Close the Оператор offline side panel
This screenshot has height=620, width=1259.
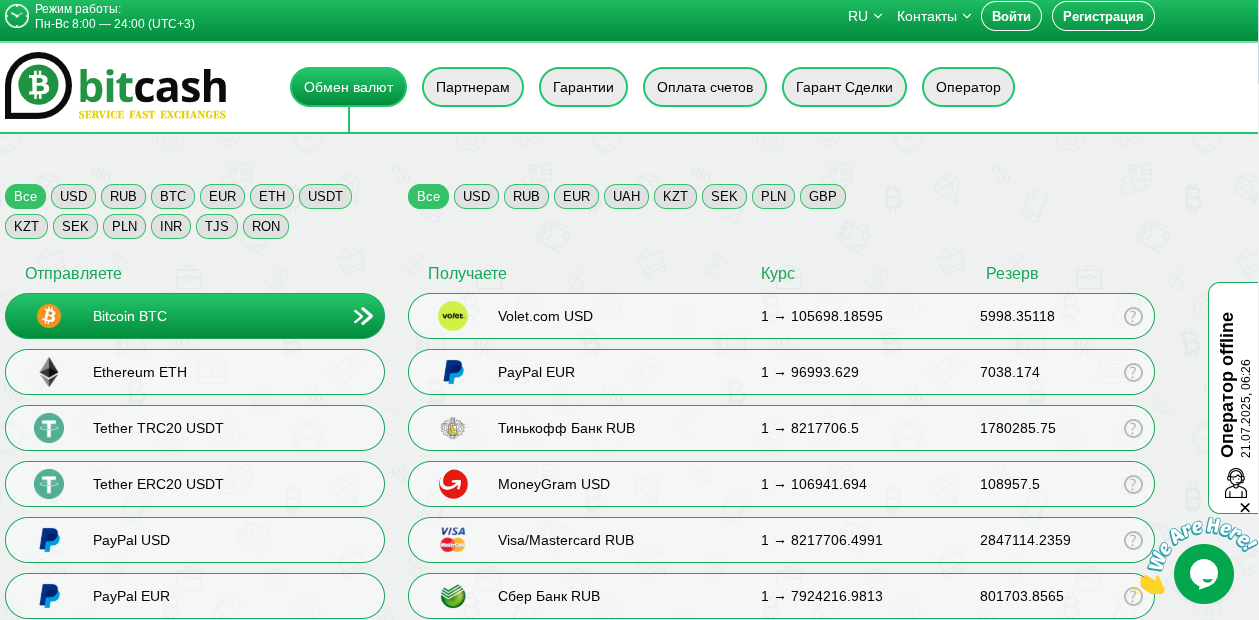click(x=1245, y=507)
